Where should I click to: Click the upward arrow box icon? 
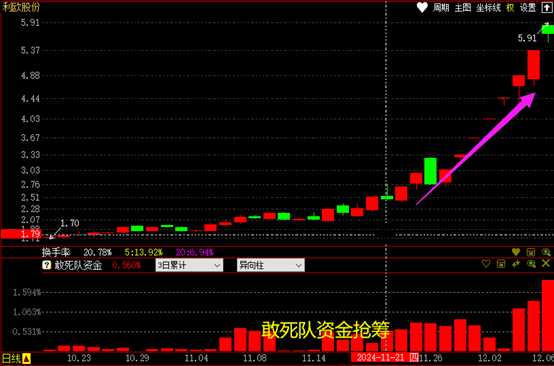[x=547, y=7]
